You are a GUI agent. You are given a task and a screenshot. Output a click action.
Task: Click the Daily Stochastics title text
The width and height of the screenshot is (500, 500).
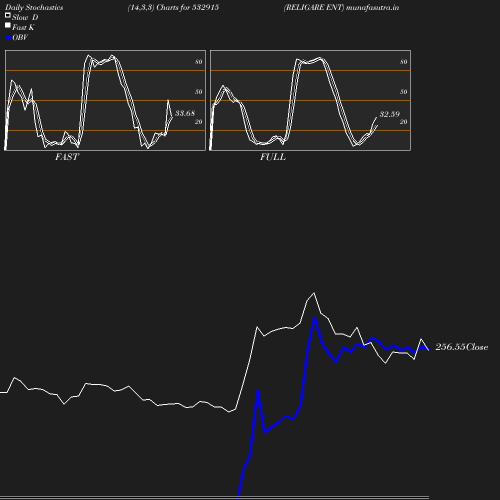point(34,7)
